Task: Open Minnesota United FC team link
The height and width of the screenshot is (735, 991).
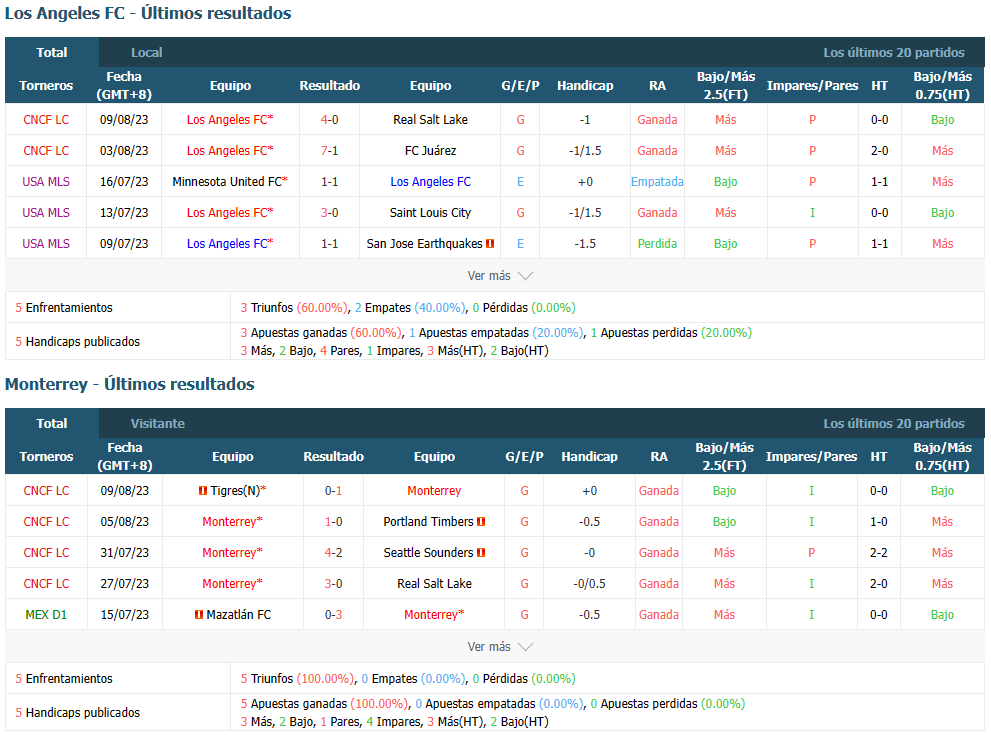Action: [227, 181]
